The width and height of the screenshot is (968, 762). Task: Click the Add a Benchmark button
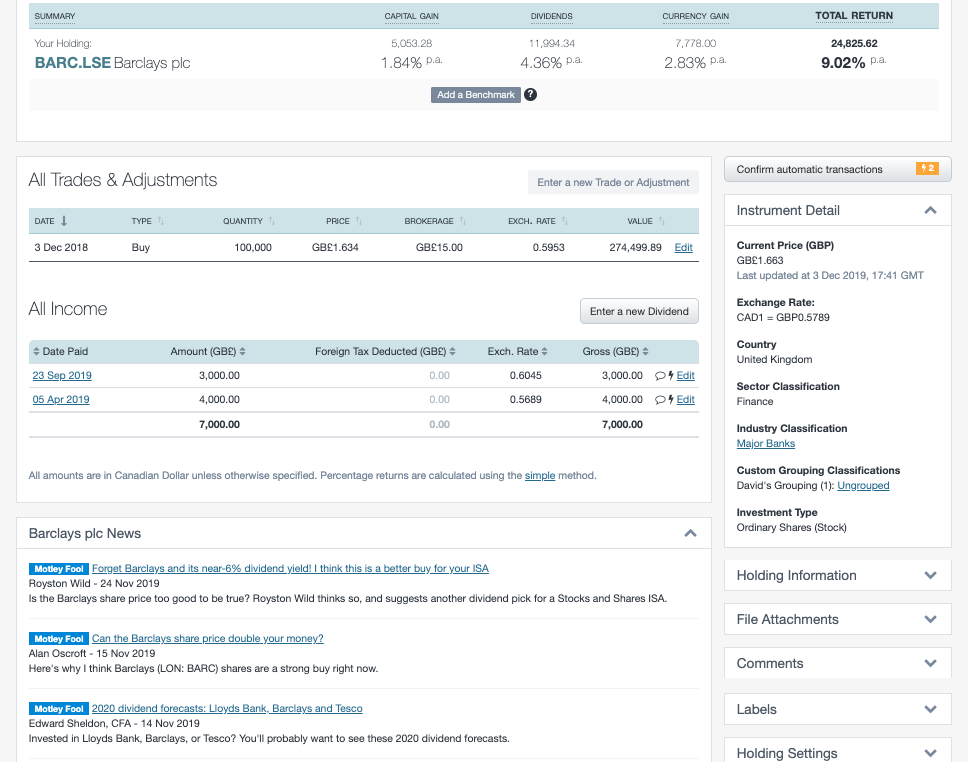pos(475,95)
